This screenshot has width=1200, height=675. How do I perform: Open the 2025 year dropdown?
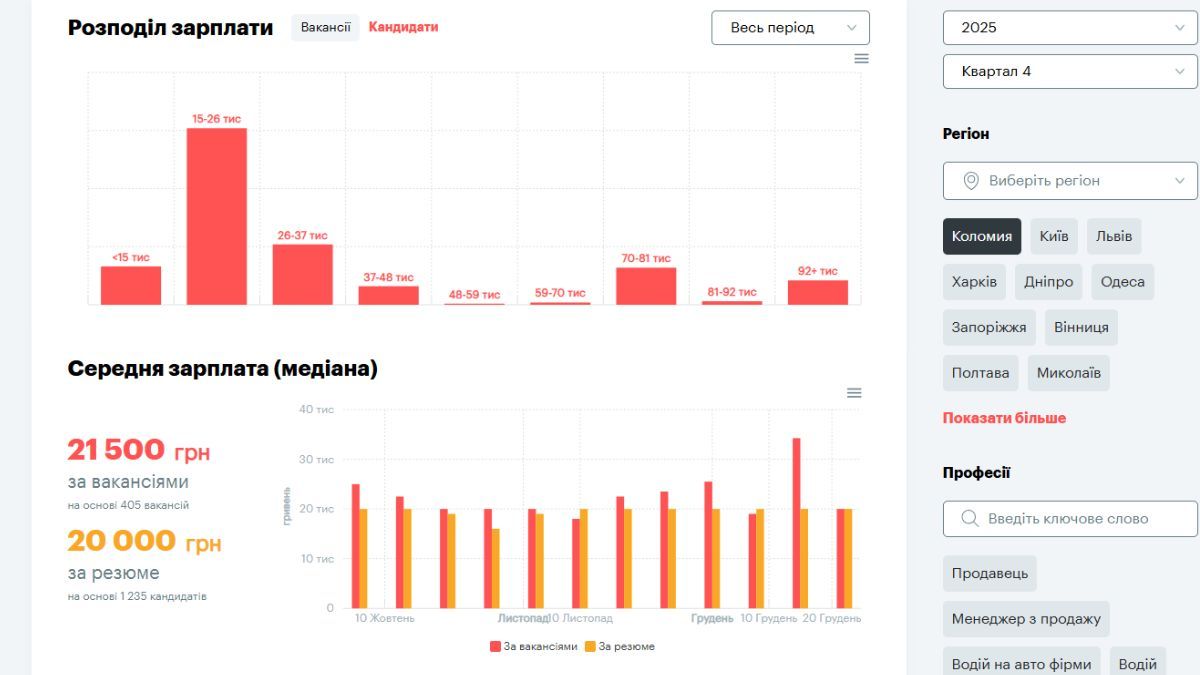pyautogui.click(x=1069, y=28)
